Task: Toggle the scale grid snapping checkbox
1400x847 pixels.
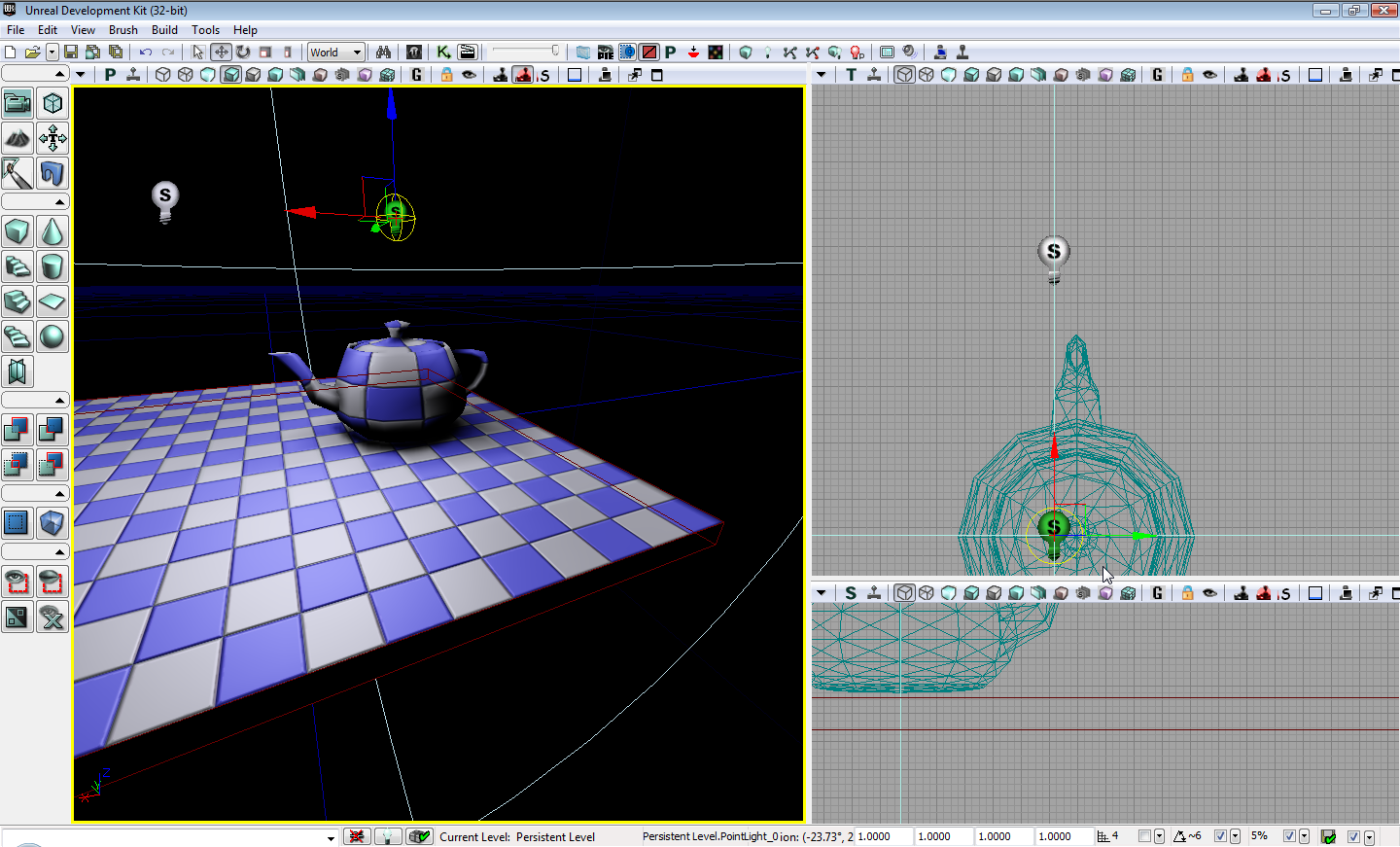Action: click(x=1289, y=836)
